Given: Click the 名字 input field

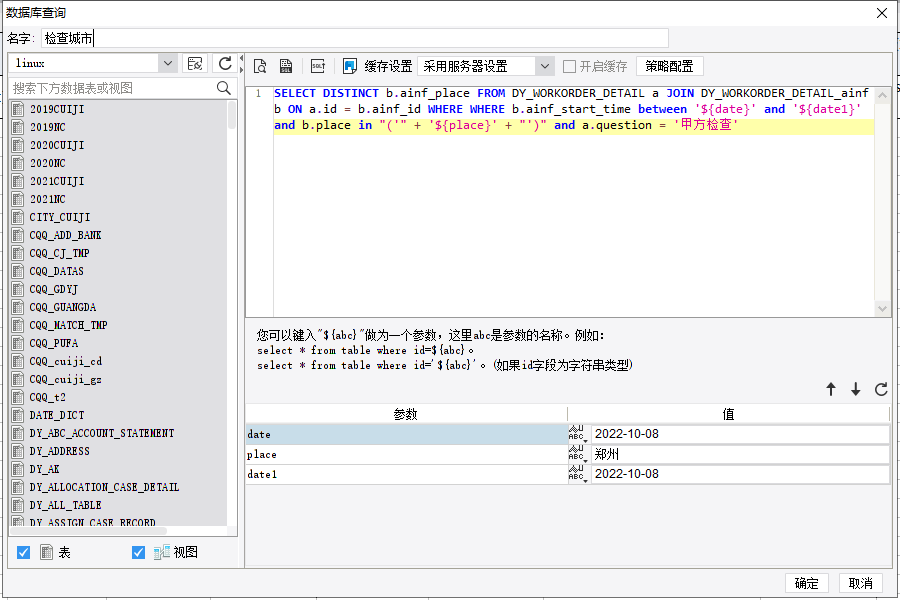Looking at the screenshot, I should coord(355,38).
